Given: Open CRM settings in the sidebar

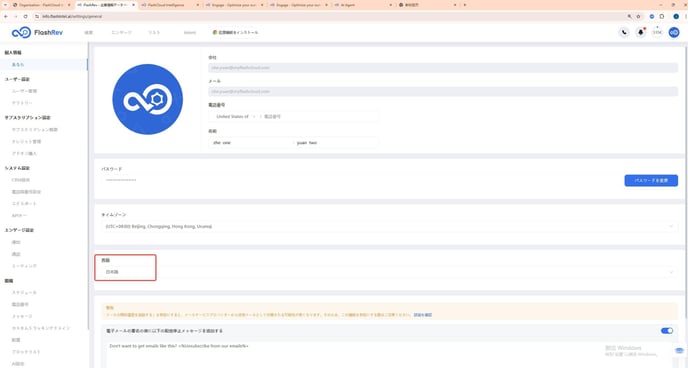Looking at the screenshot, I should coord(21,180).
